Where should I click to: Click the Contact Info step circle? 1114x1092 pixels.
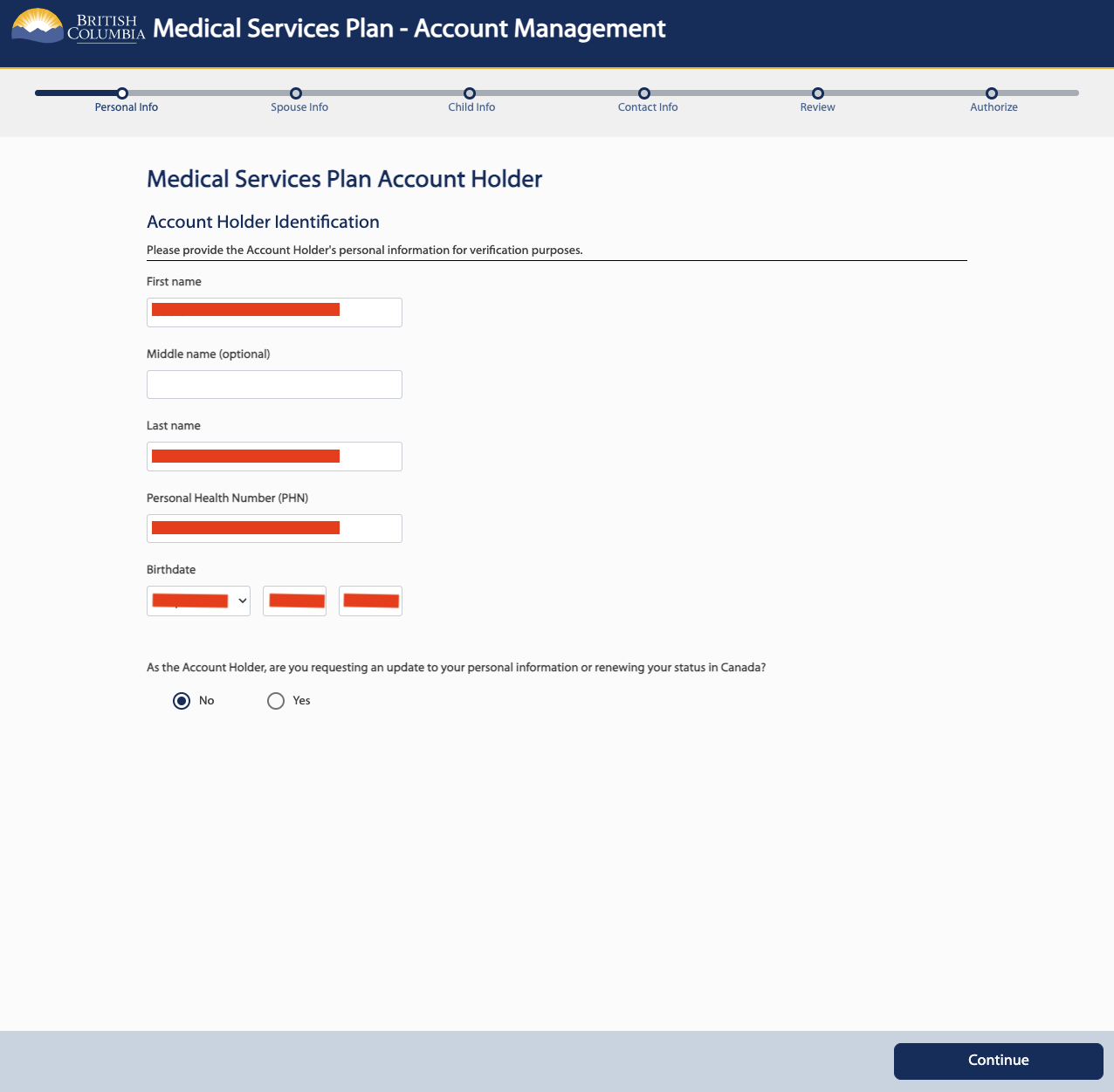tap(644, 93)
